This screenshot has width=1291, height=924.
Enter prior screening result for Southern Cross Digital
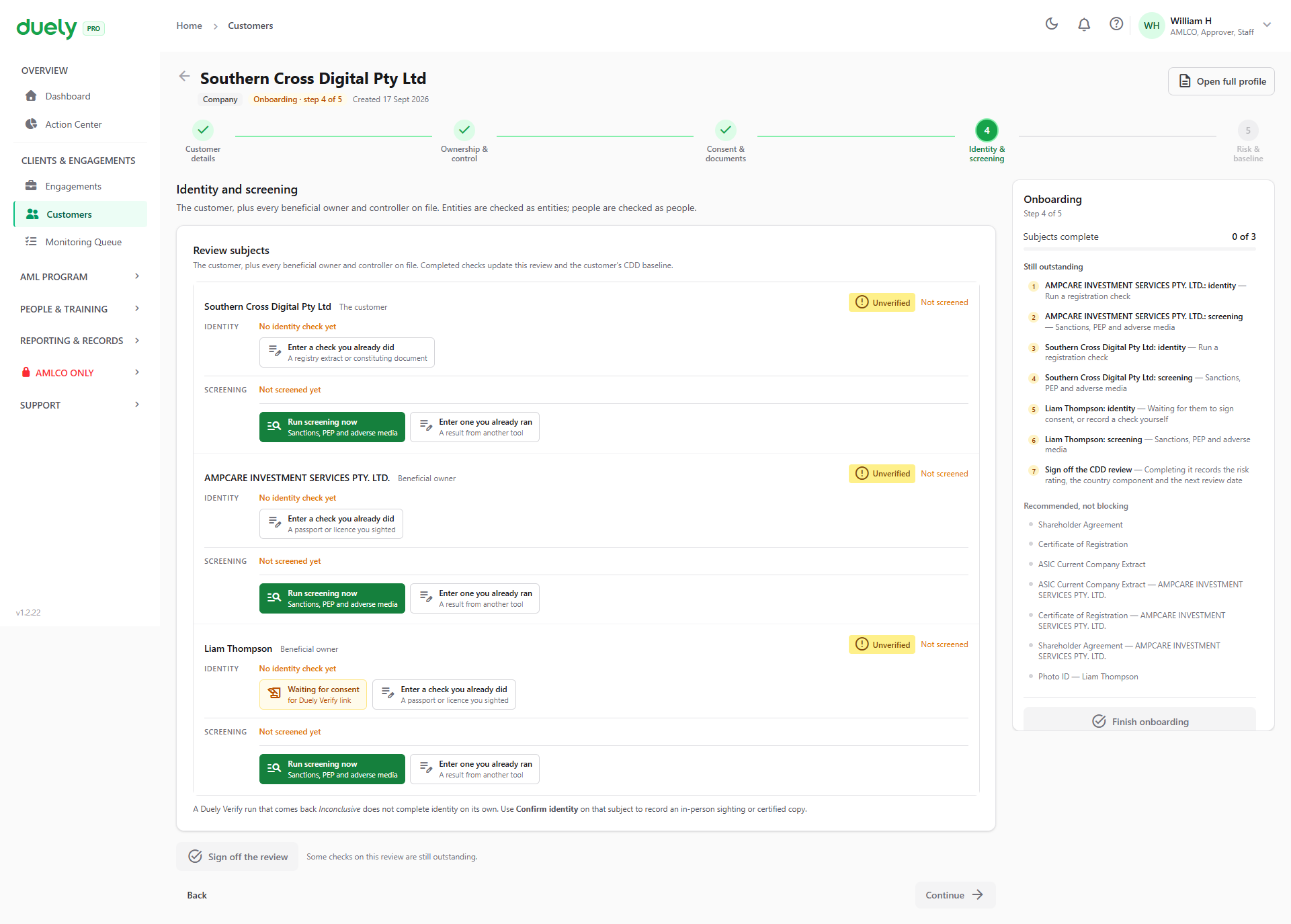pos(474,427)
